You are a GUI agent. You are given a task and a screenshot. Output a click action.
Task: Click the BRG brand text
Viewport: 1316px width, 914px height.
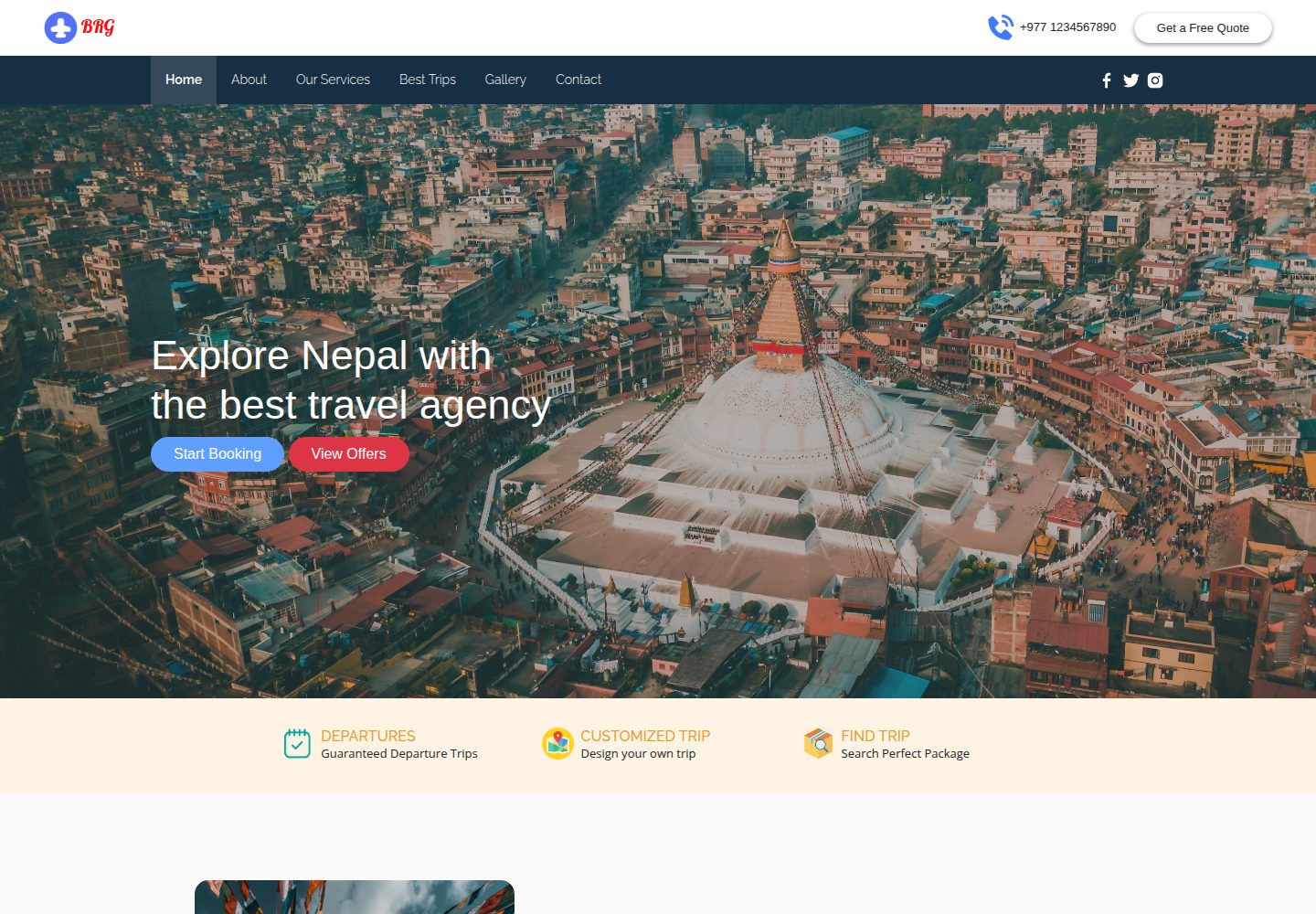(98, 27)
